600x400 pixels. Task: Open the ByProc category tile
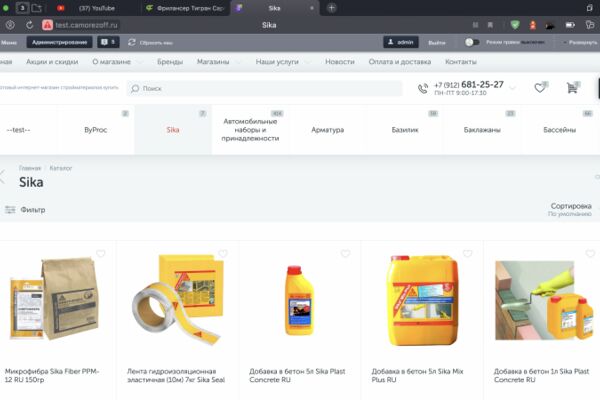(96, 130)
